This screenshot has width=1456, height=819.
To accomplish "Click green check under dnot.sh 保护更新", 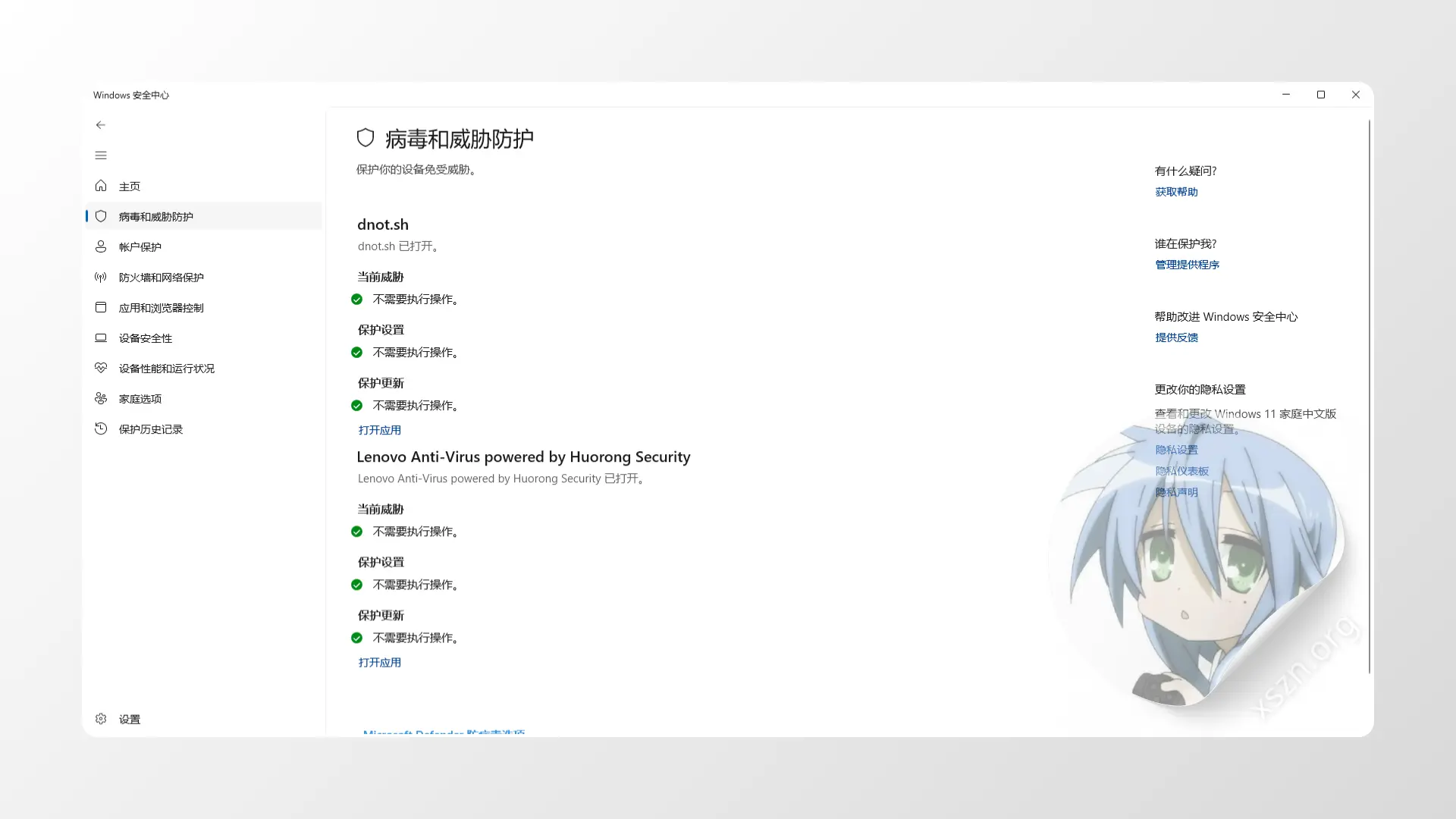I will click(357, 406).
